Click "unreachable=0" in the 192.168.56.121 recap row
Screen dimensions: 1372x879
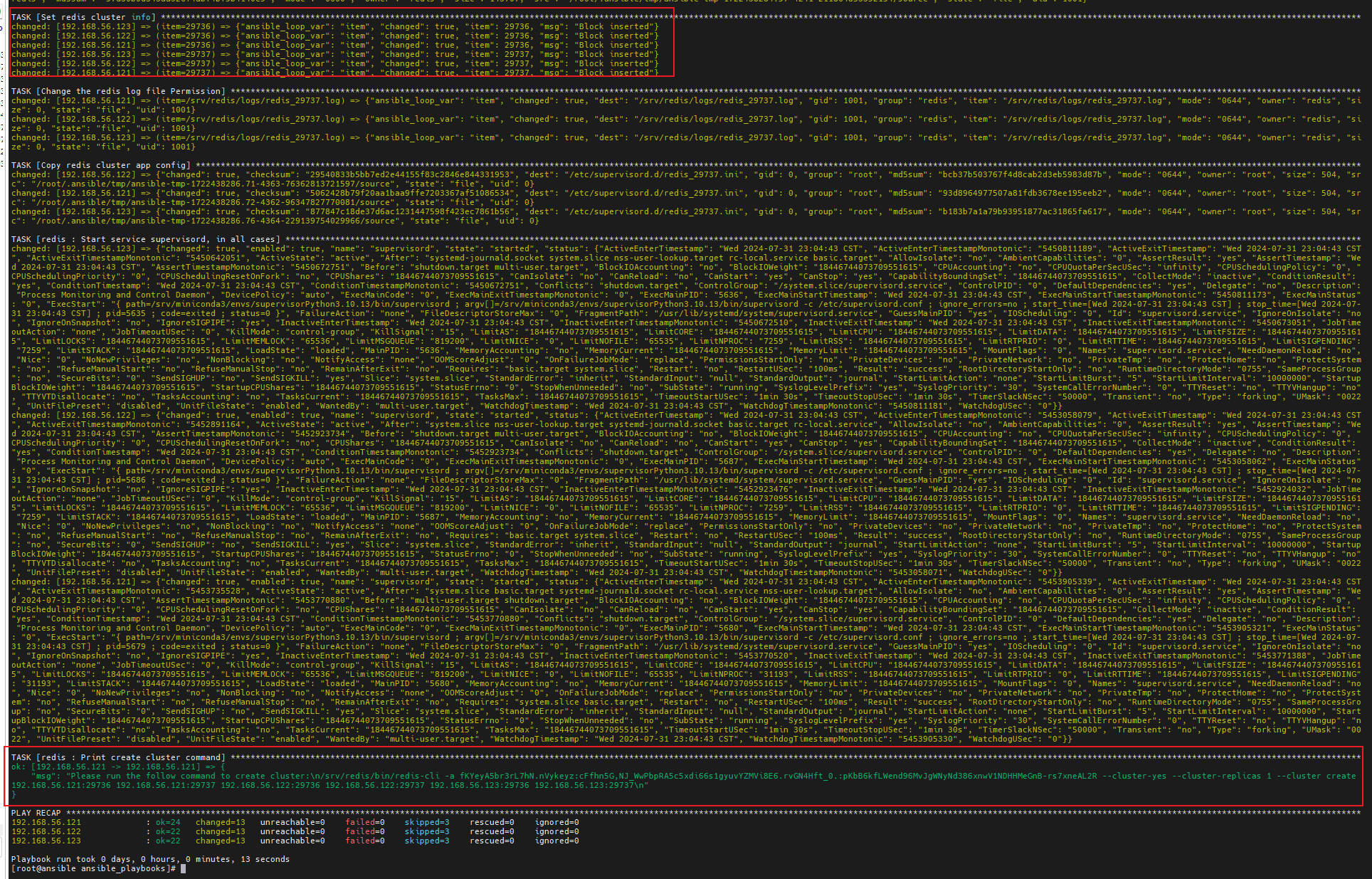point(292,822)
